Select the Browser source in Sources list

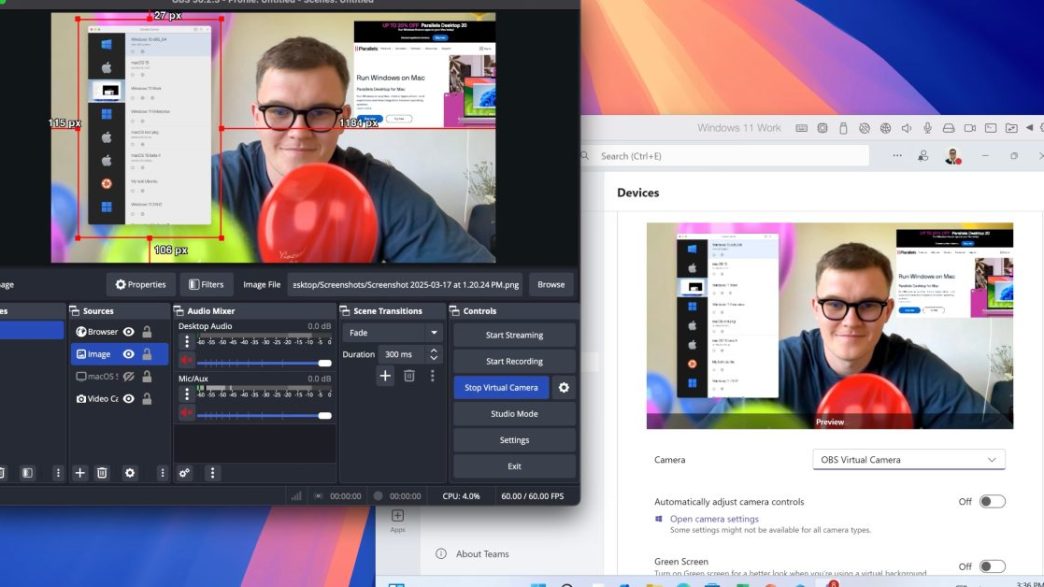[x=101, y=331]
